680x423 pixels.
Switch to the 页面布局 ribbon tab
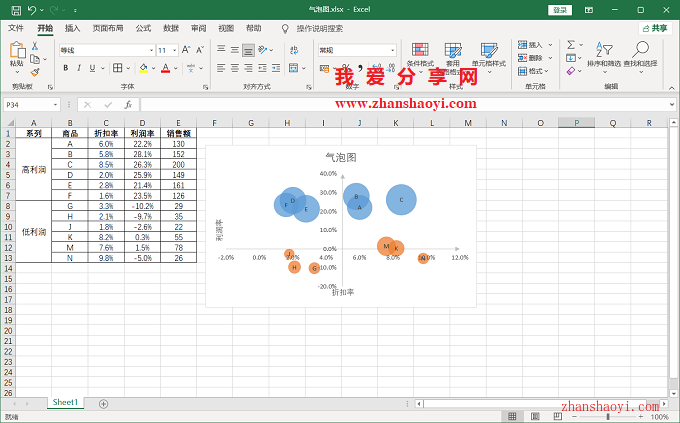(108, 28)
